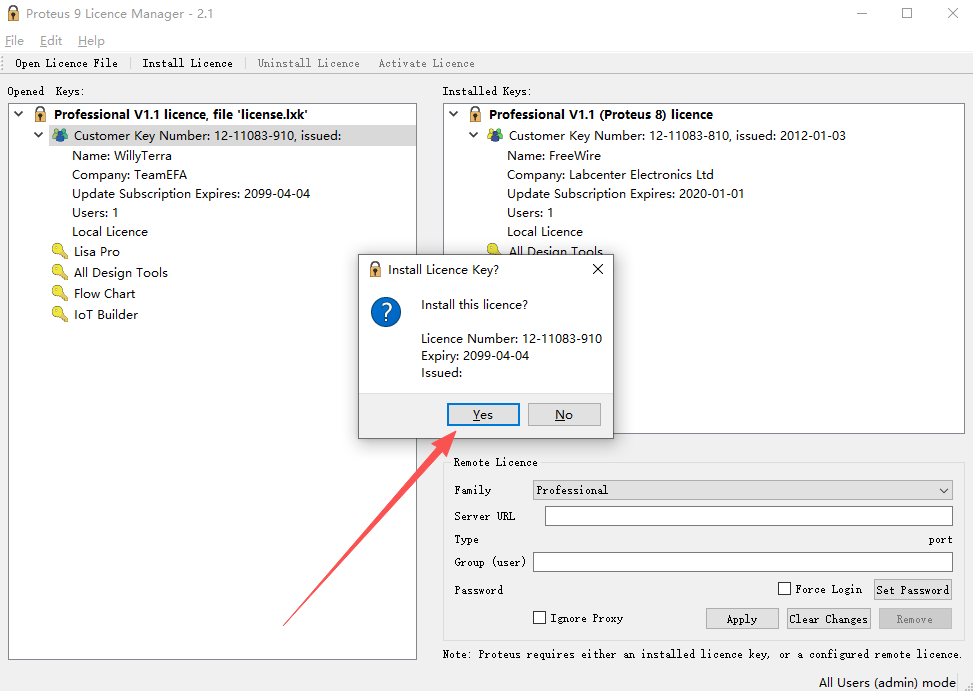Click padlock icon beside 'license.lxk' licence
The height and width of the screenshot is (691, 973).
tap(40, 114)
